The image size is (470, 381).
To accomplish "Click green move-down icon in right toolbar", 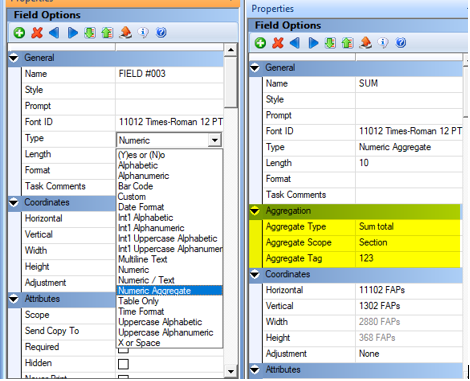I will click(x=330, y=43).
